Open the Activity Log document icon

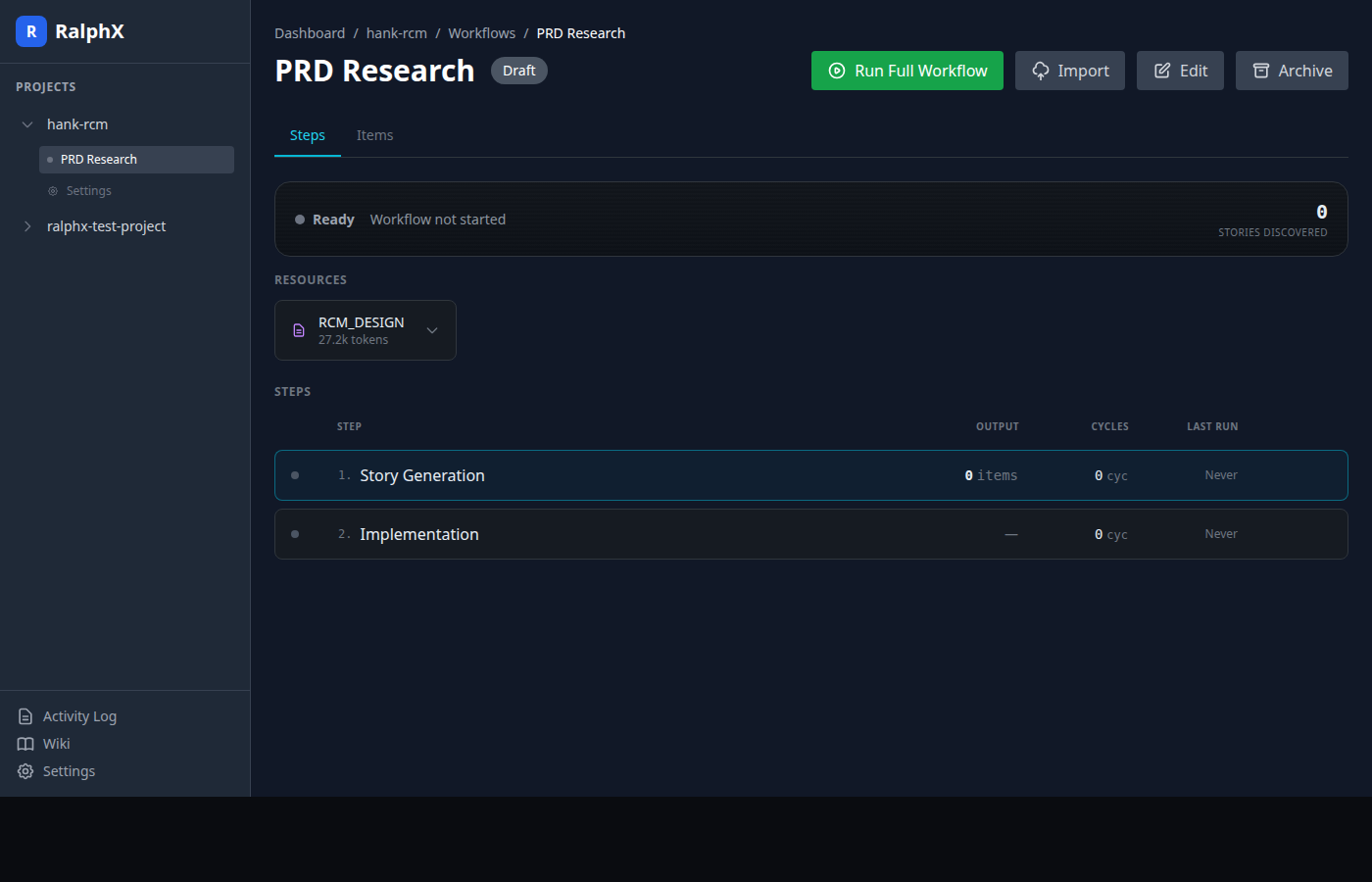[x=25, y=716]
